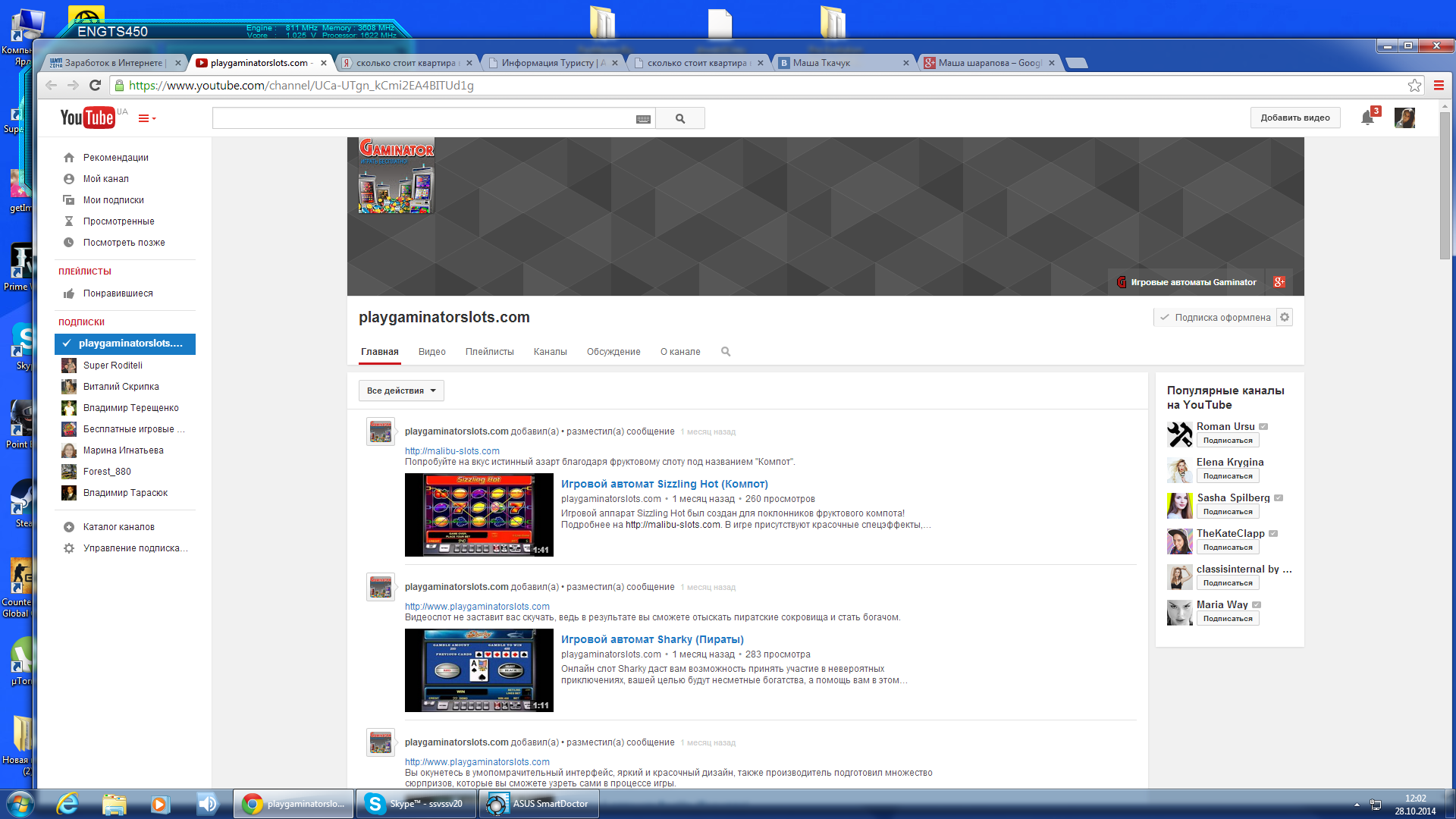Click the Google+ icon on channel banner

point(1279,282)
